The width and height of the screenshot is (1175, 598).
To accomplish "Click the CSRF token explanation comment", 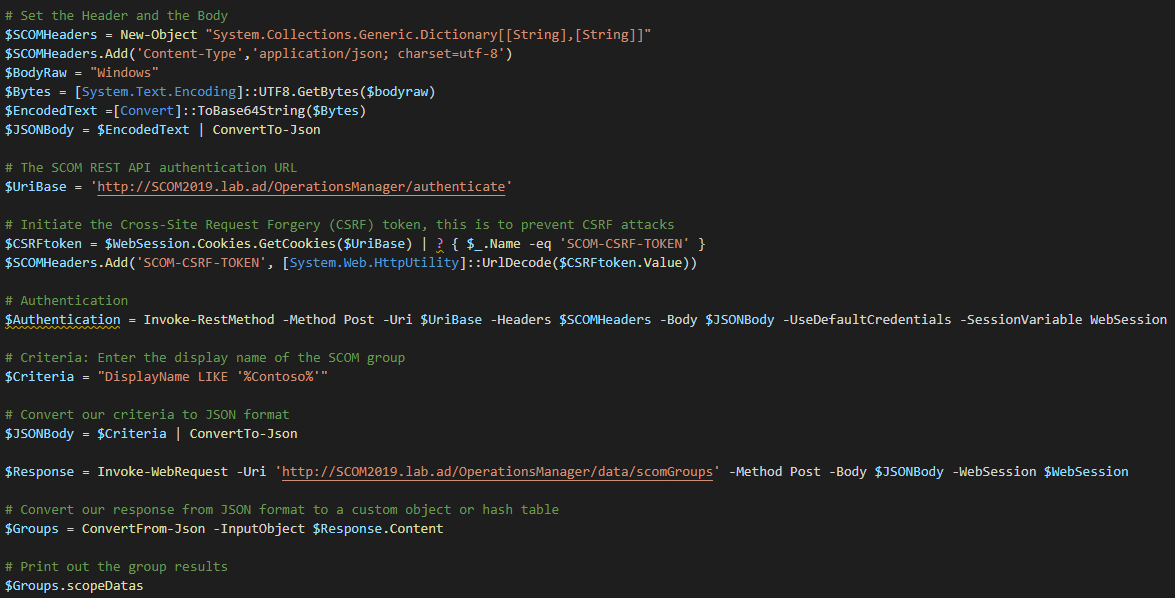I will click(x=339, y=225).
